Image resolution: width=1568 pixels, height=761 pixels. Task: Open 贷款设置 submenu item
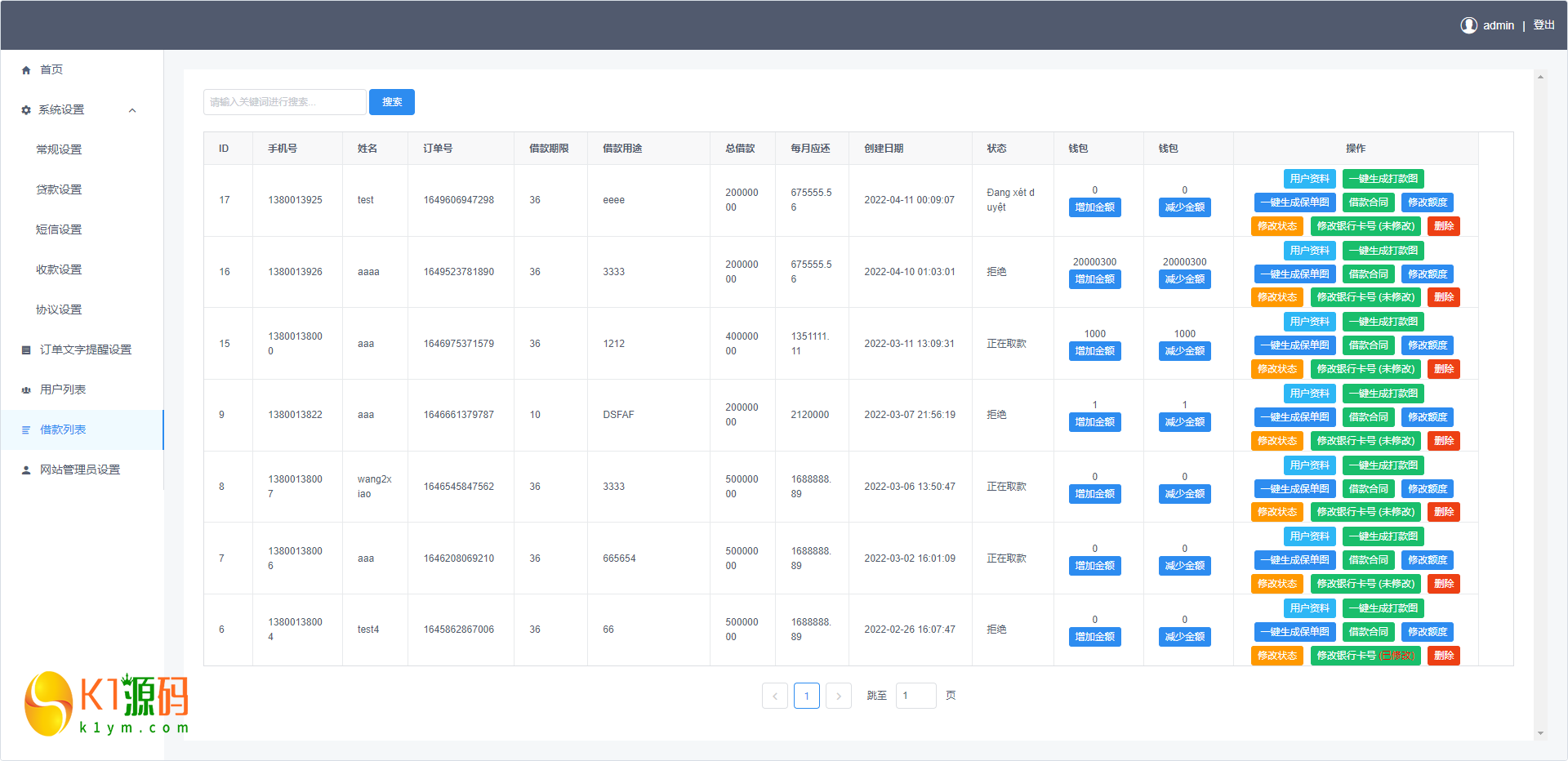click(x=59, y=189)
